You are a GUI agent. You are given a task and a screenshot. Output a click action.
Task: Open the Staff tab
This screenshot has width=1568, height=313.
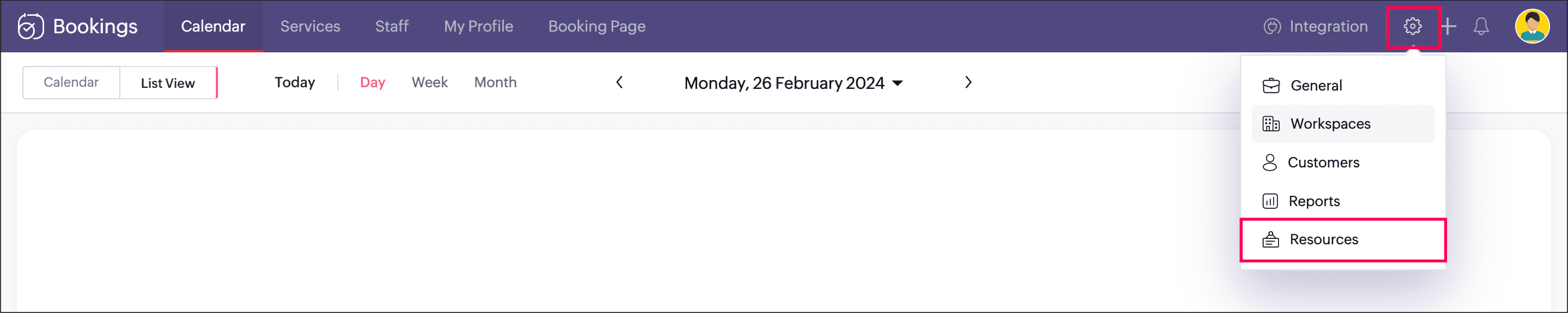click(391, 26)
